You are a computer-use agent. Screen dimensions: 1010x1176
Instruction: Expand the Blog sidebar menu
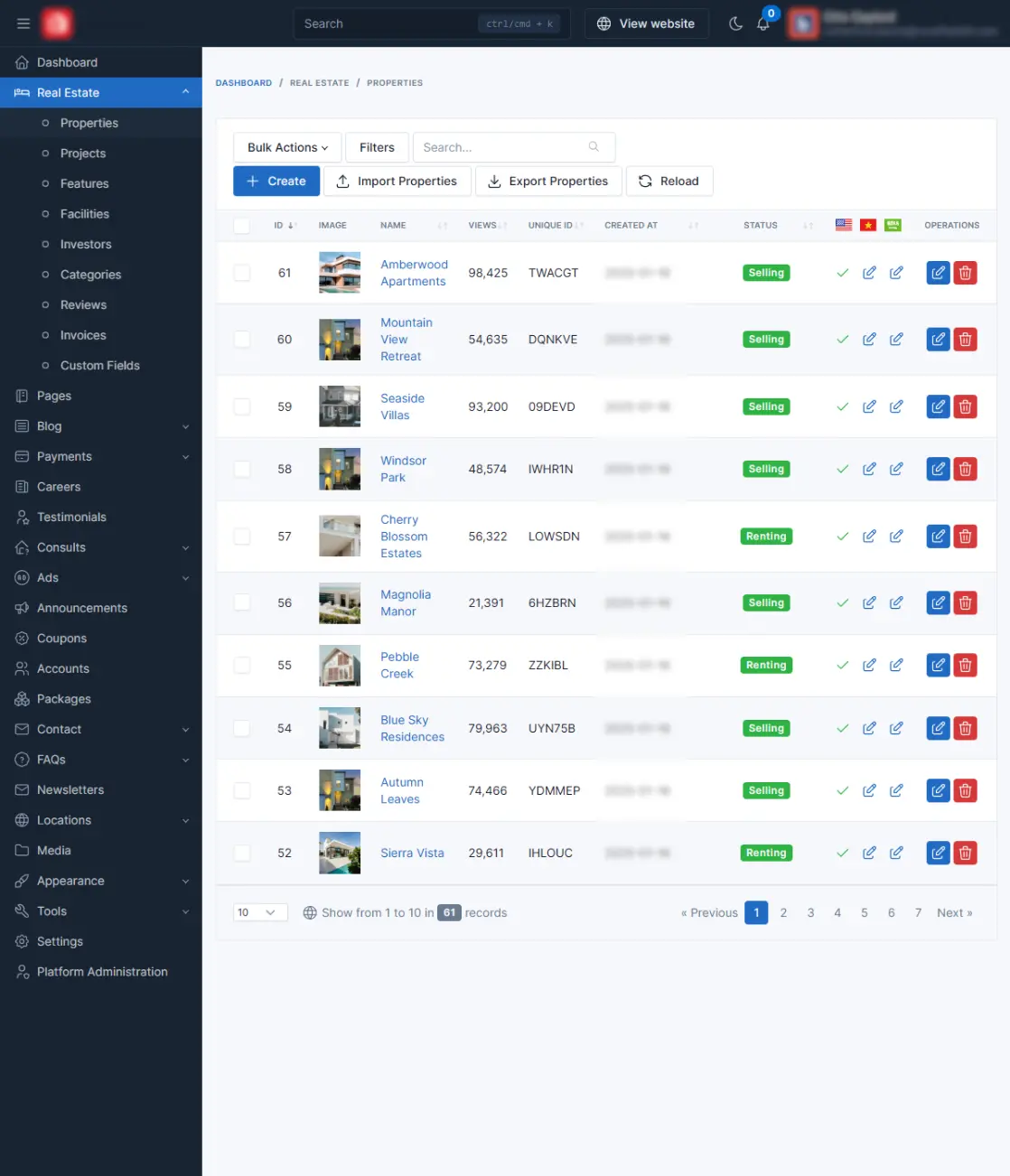tap(100, 426)
